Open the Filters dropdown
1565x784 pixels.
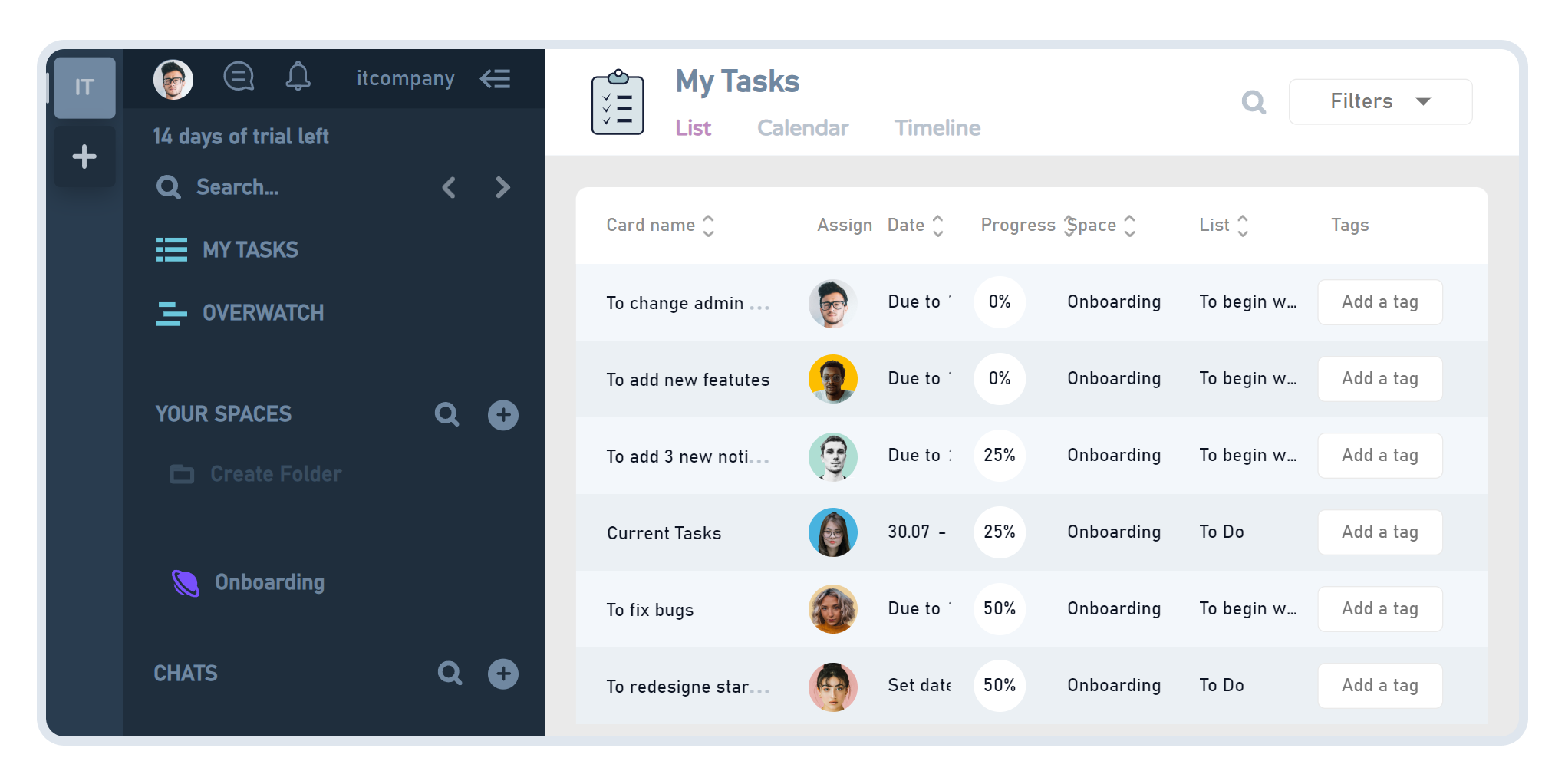pyautogui.click(x=1379, y=101)
